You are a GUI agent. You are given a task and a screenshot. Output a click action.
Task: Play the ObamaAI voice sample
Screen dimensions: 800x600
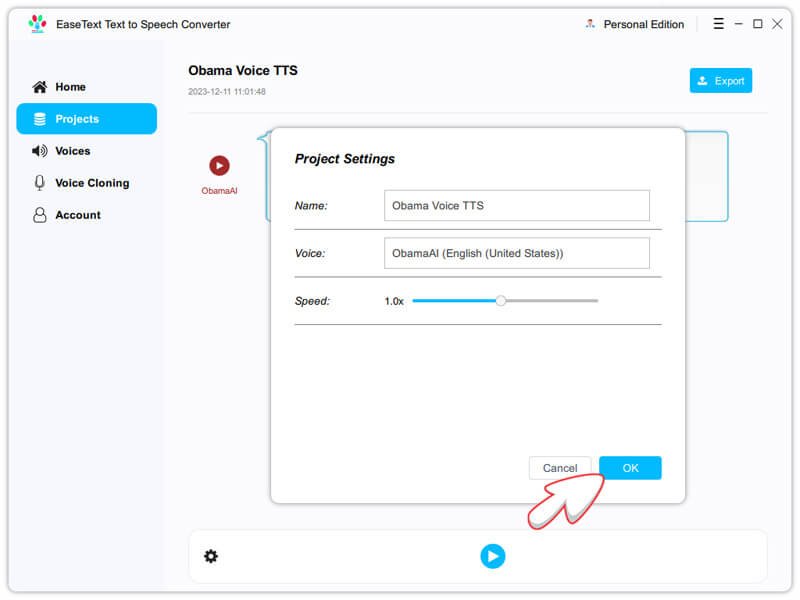[x=219, y=166]
